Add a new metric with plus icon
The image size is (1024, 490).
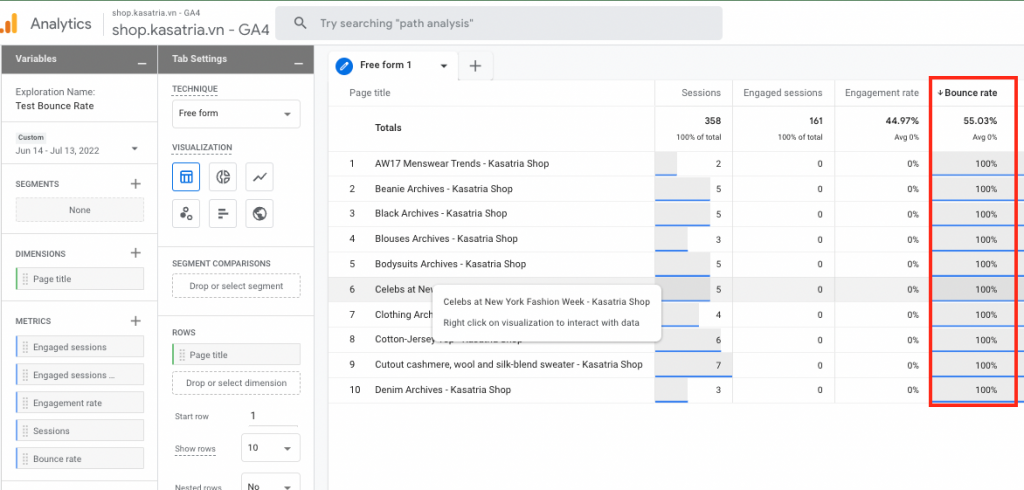[136, 321]
